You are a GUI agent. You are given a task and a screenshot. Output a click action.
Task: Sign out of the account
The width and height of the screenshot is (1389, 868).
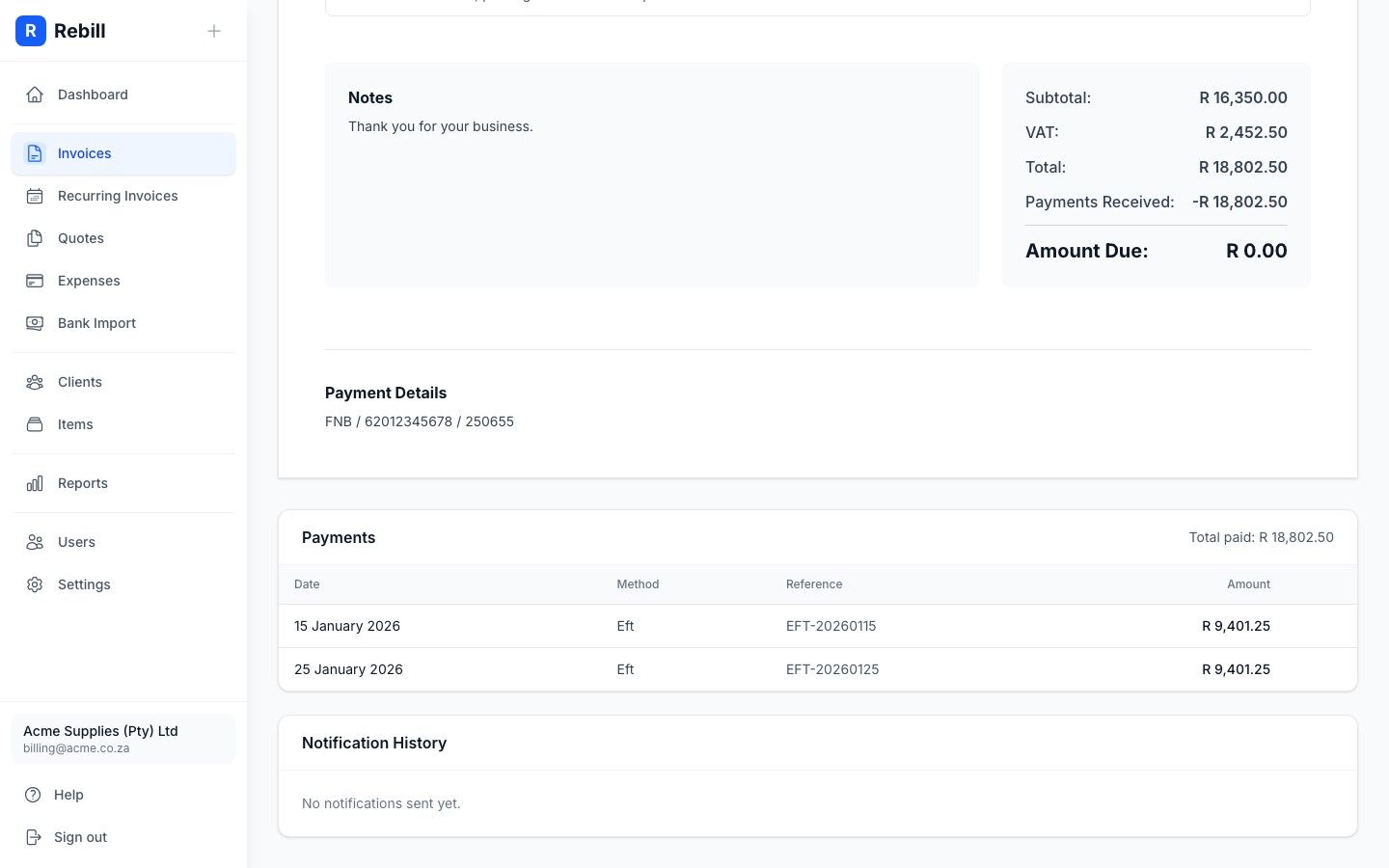123,837
